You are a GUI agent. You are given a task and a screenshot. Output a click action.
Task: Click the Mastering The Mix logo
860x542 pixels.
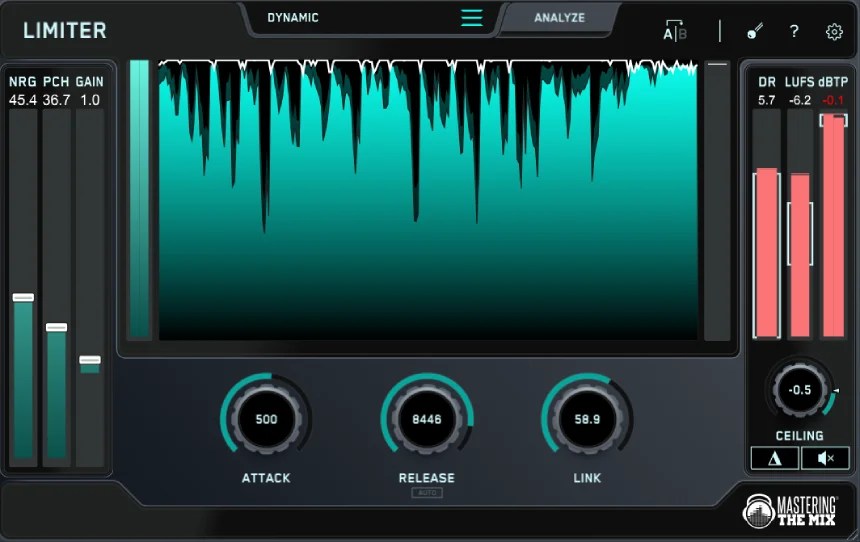790,510
